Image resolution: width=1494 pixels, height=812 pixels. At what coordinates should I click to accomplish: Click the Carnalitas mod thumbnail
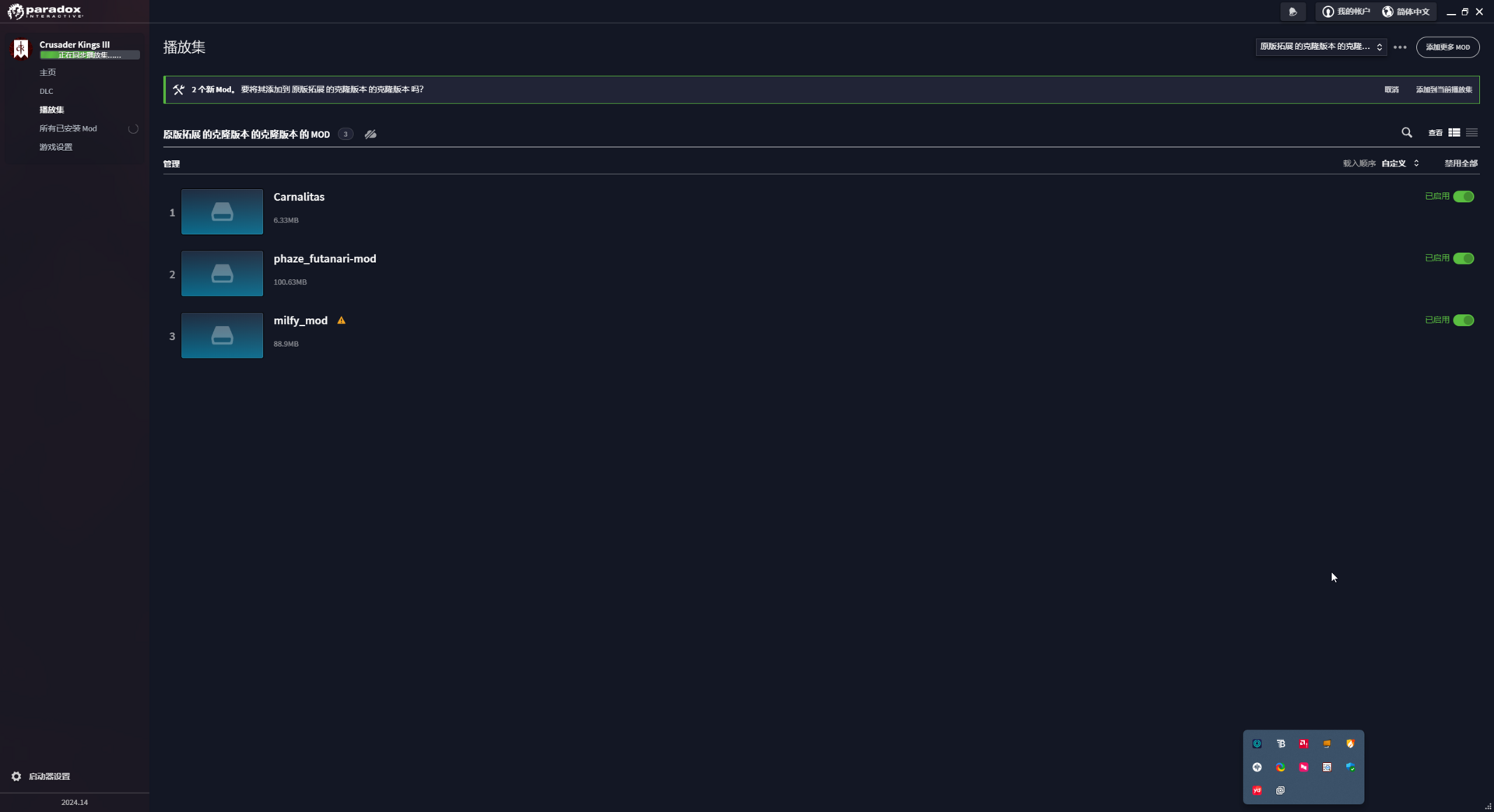pyautogui.click(x=222, y=212)
